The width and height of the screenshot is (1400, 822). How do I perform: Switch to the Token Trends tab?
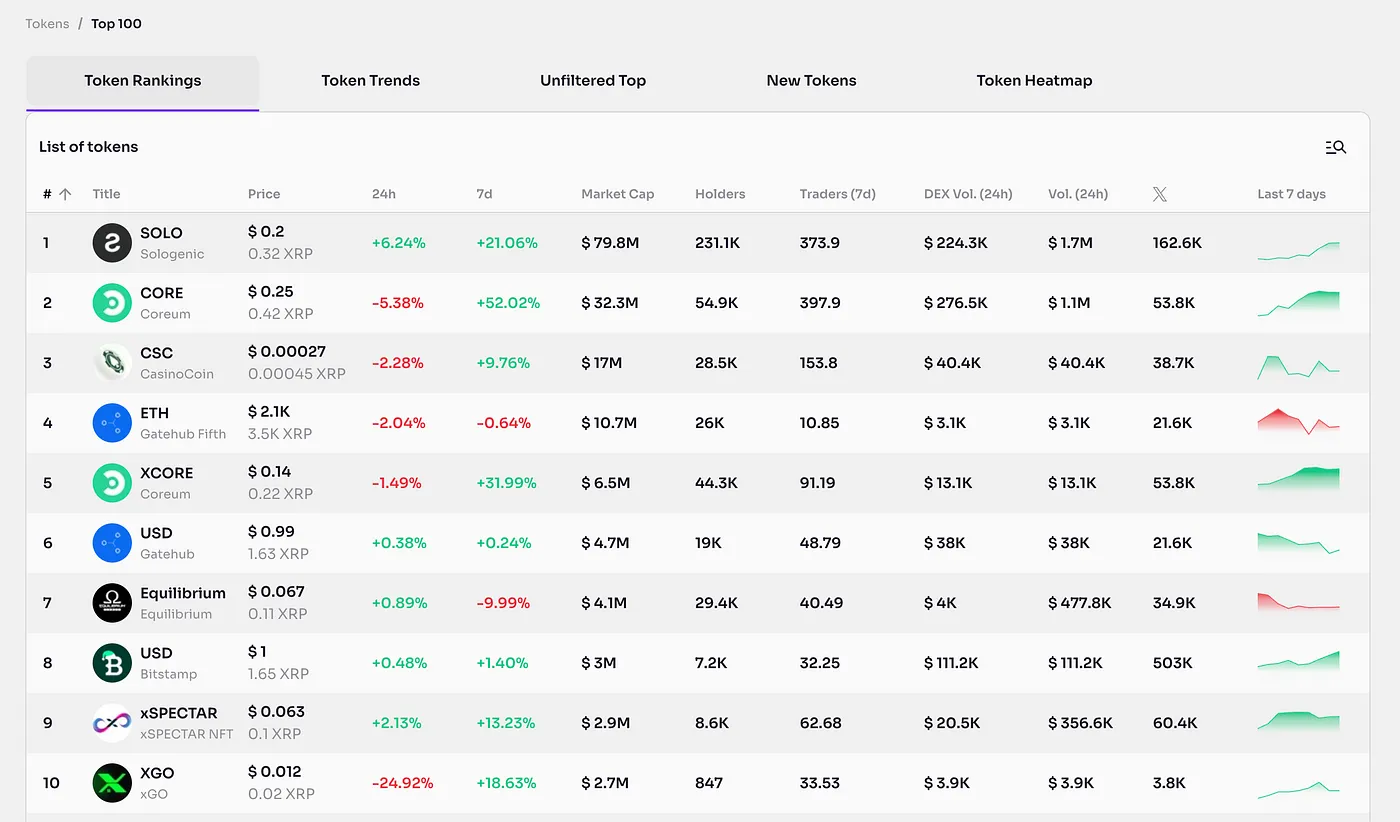coord(370,81)
